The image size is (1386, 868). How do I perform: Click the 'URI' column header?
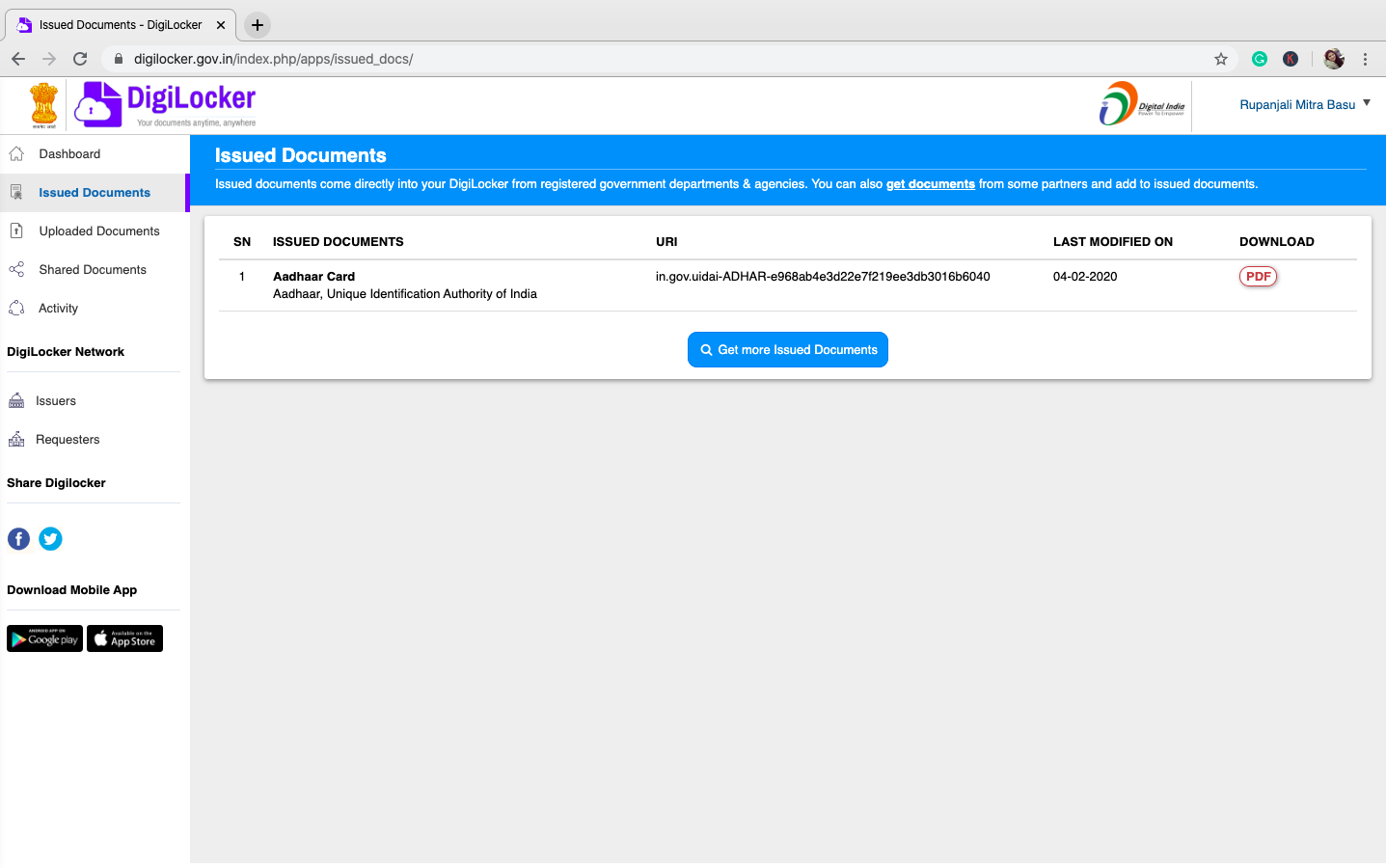coord(666,242)
